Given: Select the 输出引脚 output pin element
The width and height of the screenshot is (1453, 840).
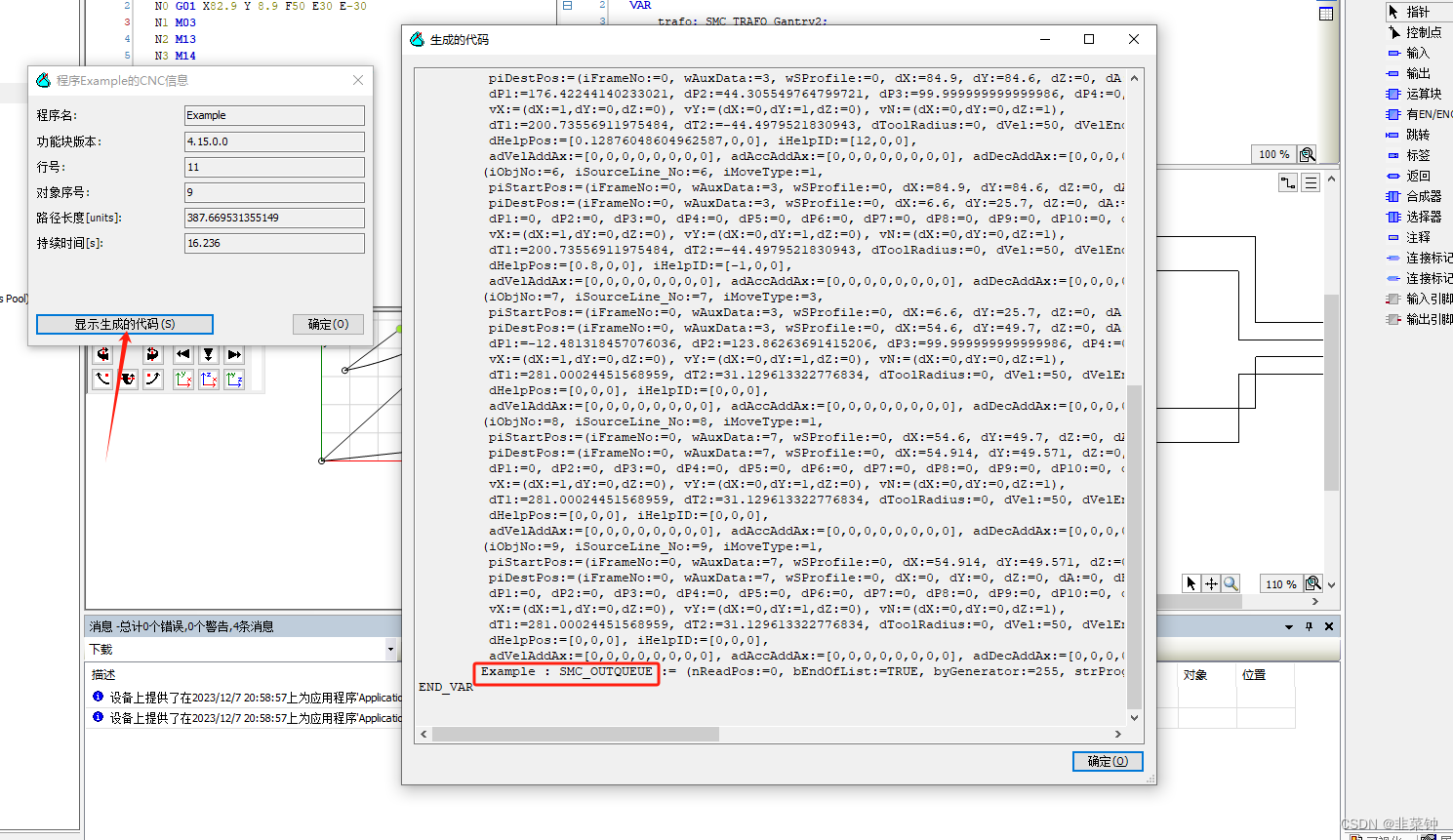Looking at the screenshot, I should tap(1418, 319).
